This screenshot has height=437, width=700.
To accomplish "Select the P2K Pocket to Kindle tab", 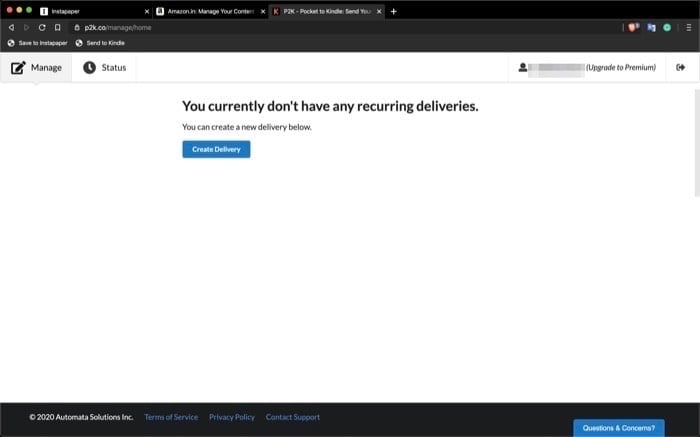I will (x=327, y=12).
